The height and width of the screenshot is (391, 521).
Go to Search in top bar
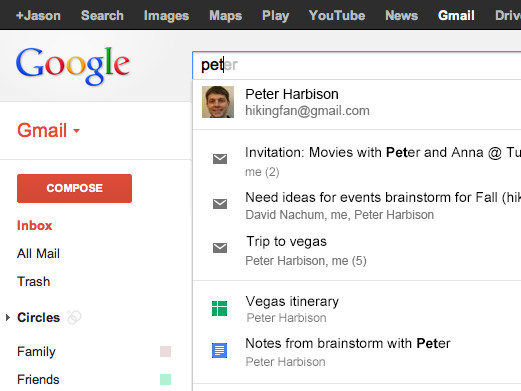point(102,16)
